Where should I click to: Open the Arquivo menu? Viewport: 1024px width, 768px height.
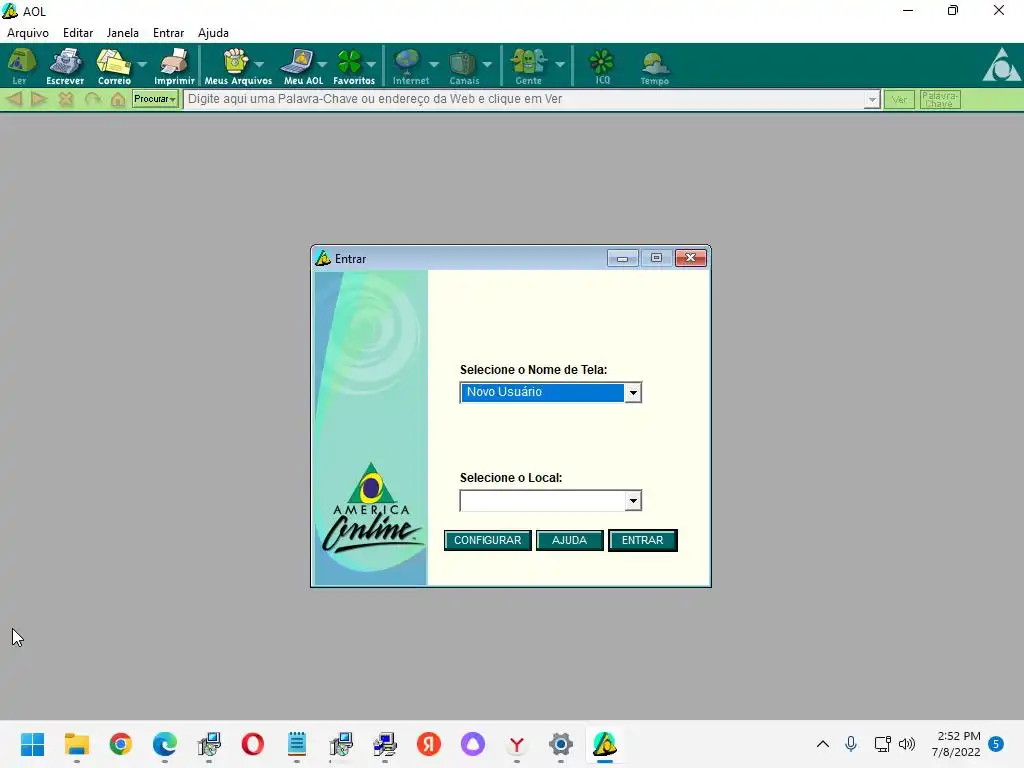[x=27, y=33]
